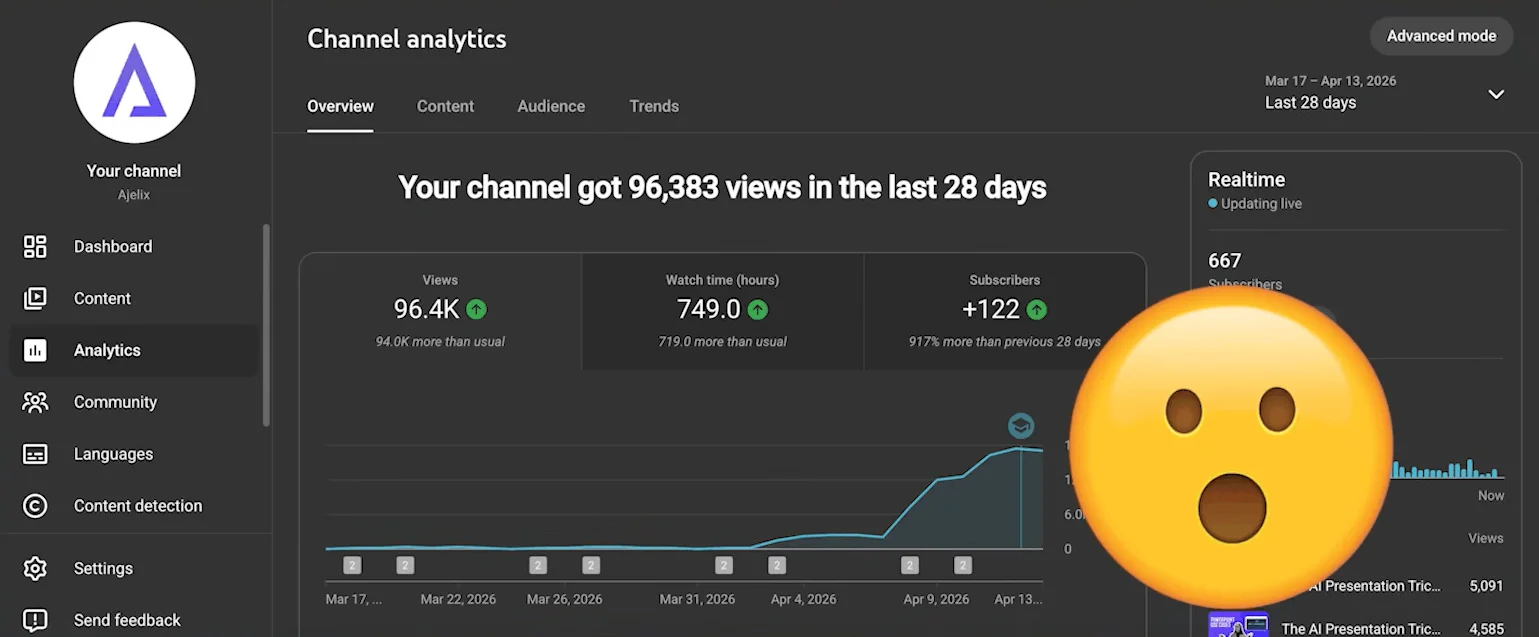Click the Languages sidebar icon
Screen dimensions: 1539x637
click(x=35, y=455)
